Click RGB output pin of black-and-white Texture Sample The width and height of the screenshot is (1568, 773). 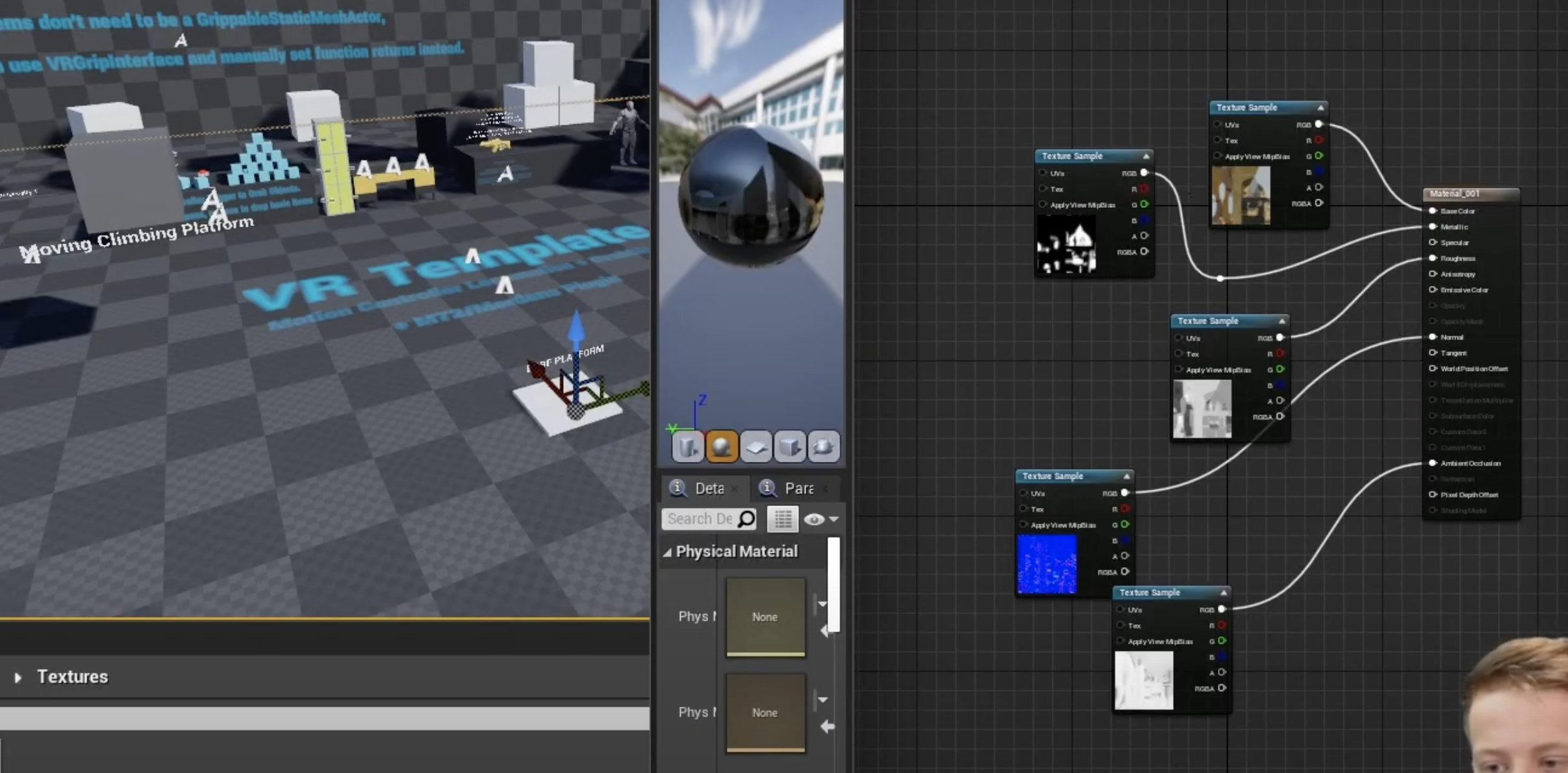[1144, 173]
